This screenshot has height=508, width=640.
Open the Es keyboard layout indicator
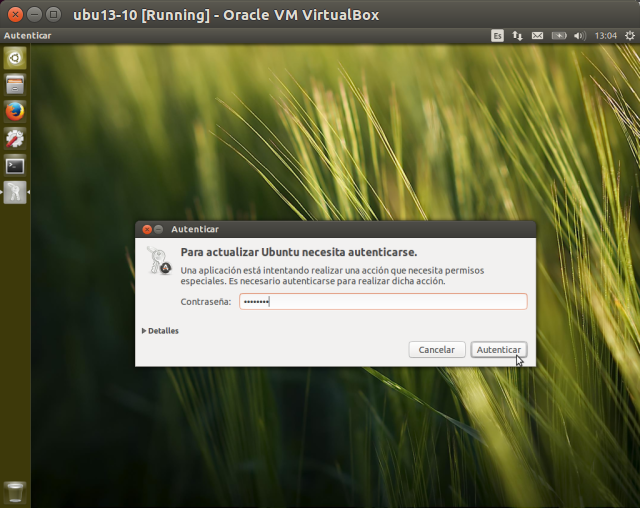point(497,36)
